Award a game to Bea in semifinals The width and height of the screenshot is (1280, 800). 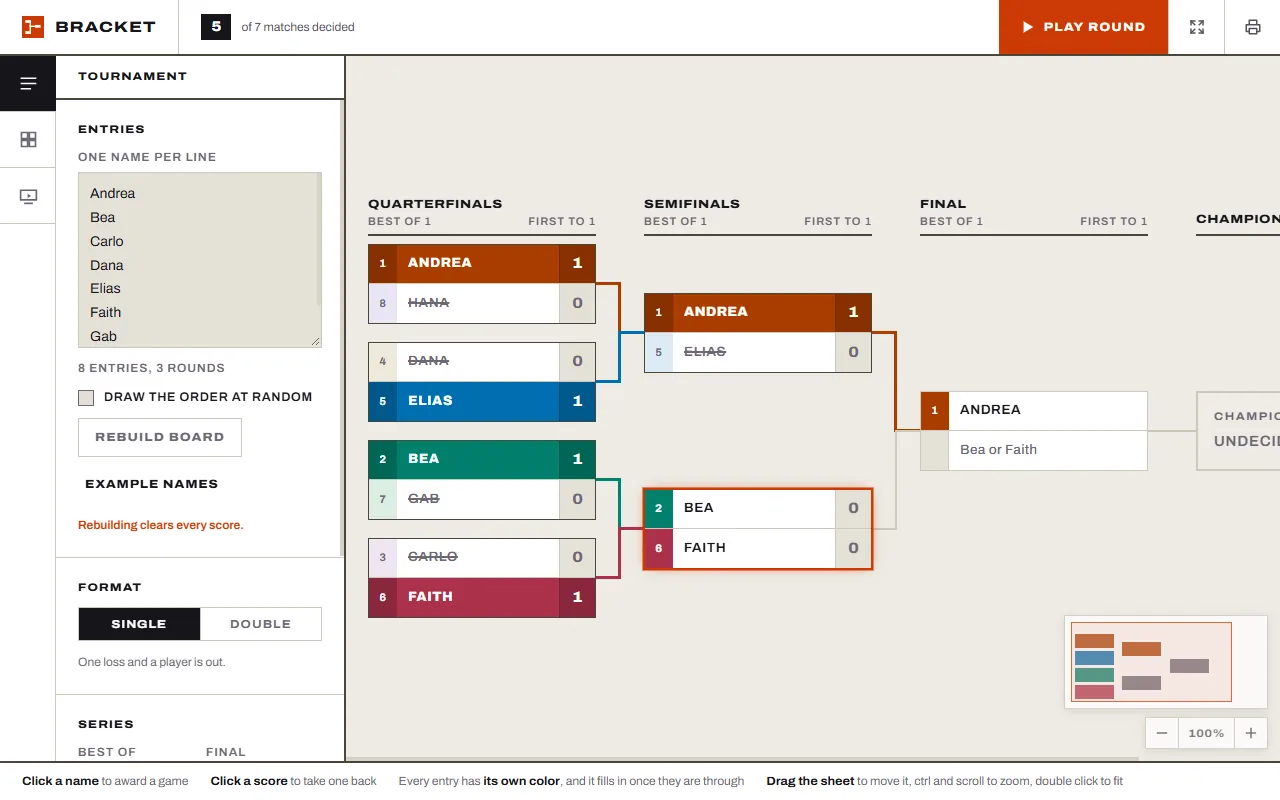754,508
